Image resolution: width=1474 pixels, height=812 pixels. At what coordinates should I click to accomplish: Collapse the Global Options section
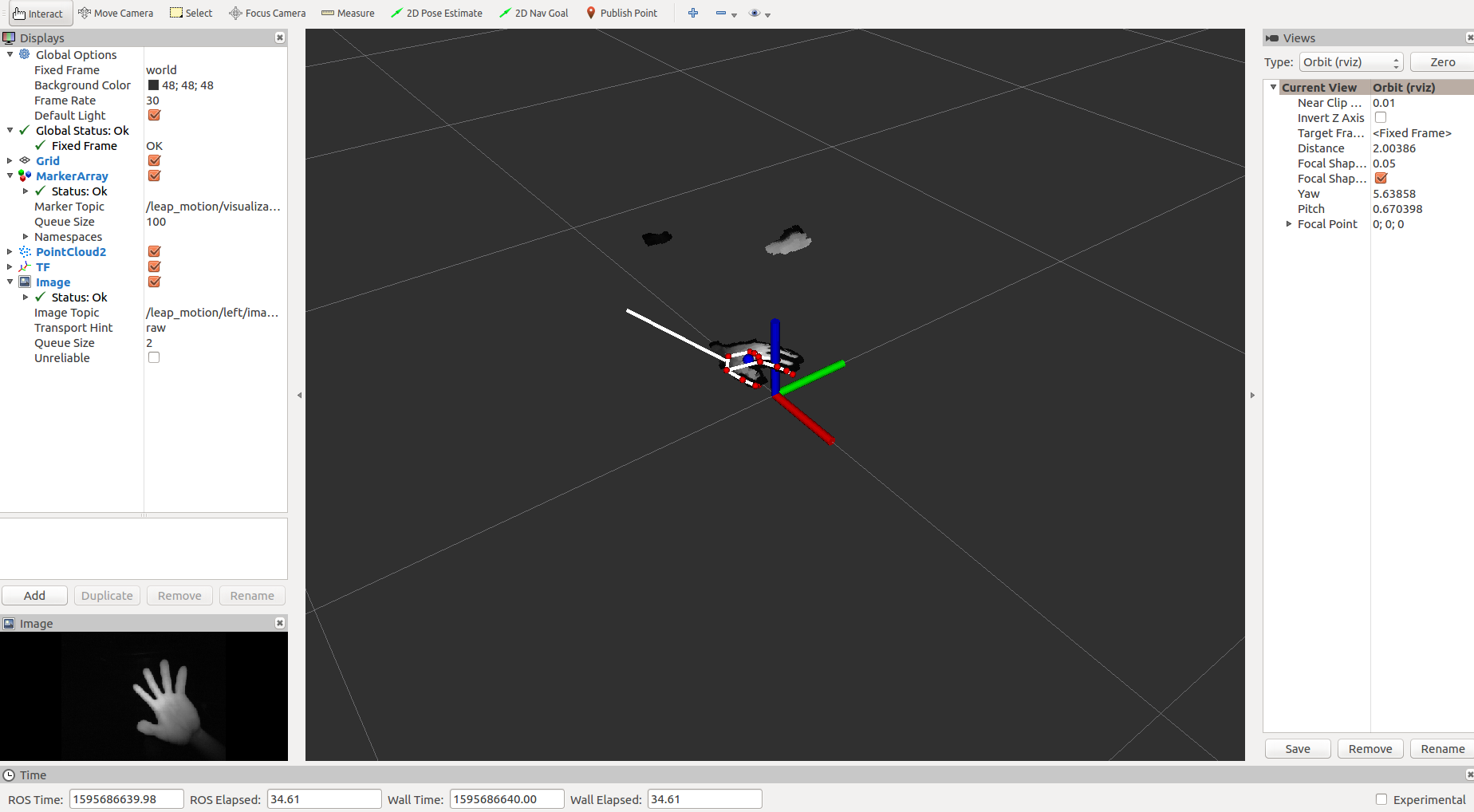point(10,54)
